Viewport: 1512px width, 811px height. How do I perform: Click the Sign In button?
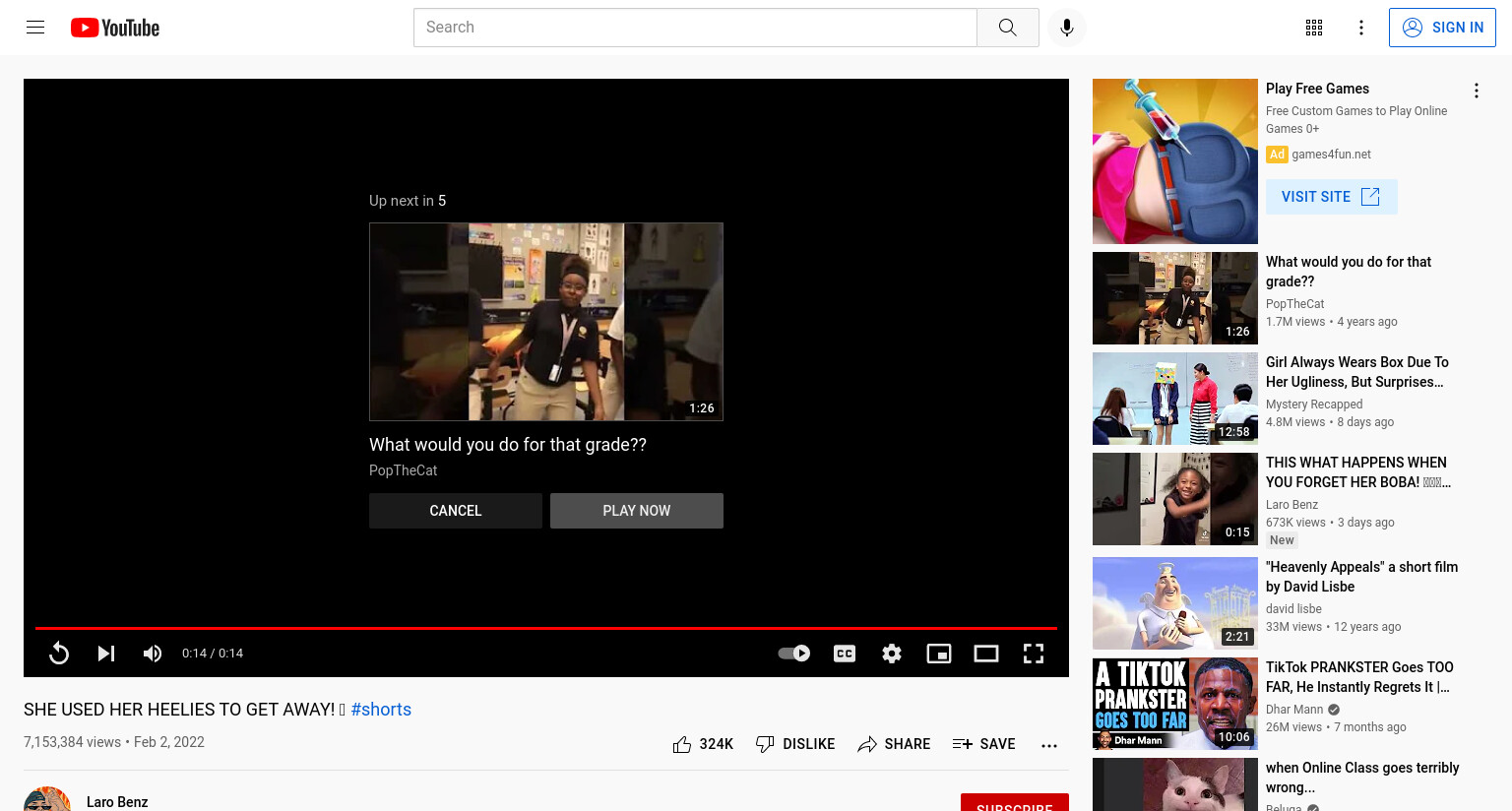pyautogui.click(x=1442, y=28)
